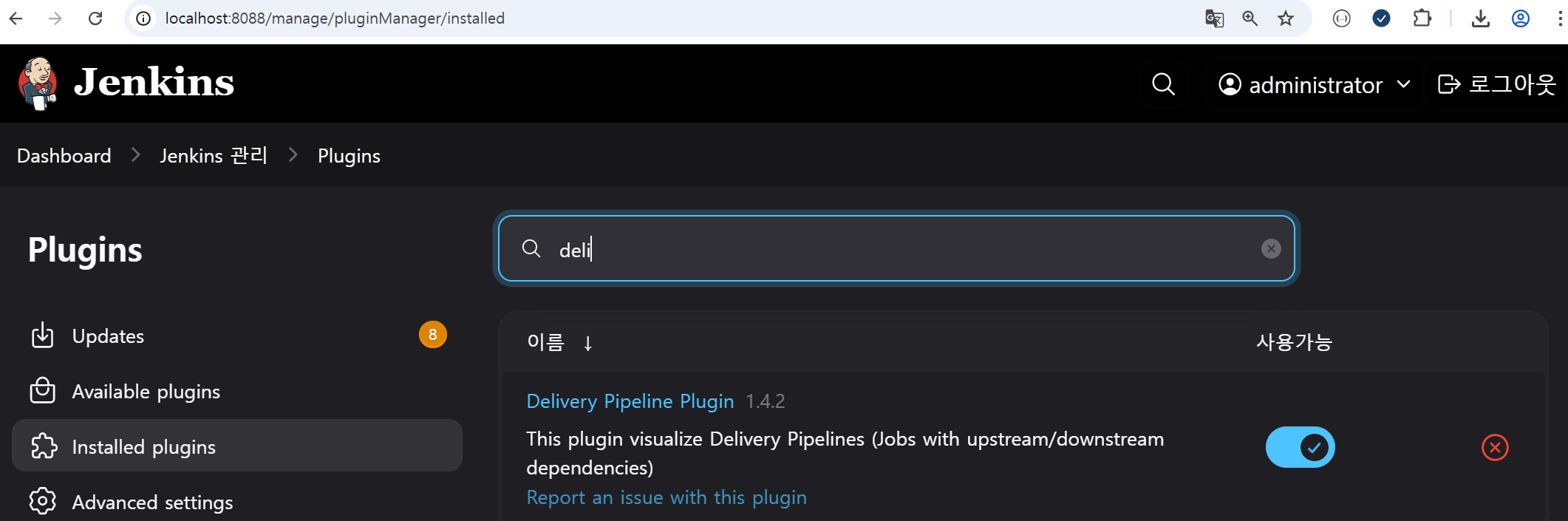Disable the Delivery Pipeline Plugin toggle
This screenshot has width=1568, height=521.
pyautogui.click(x=1300, y=448)
